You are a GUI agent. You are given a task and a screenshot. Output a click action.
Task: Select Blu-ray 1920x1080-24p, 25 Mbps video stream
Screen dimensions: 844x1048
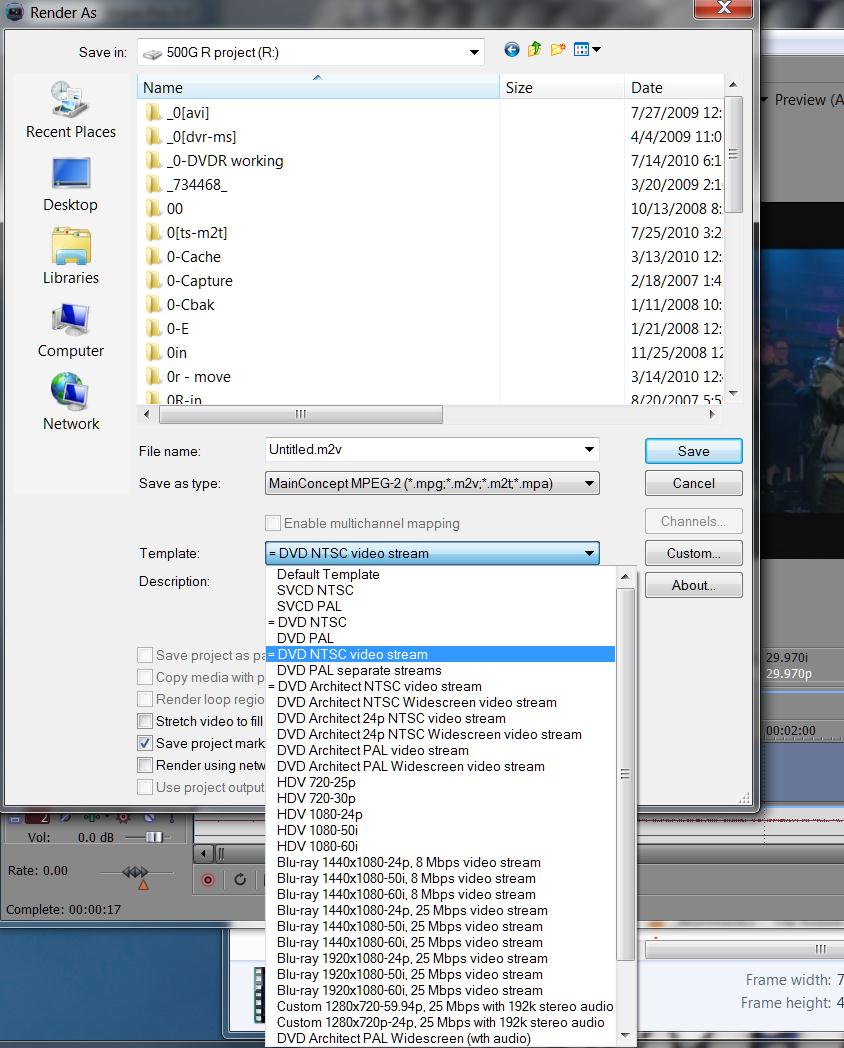(x=440, y=958)
